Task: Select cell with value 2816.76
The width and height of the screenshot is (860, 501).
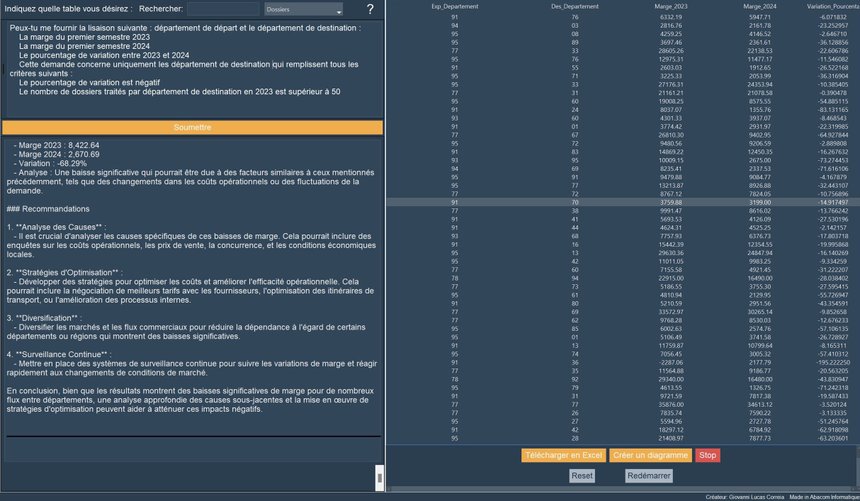Action: pyautogui.click(x=671, y=25)
